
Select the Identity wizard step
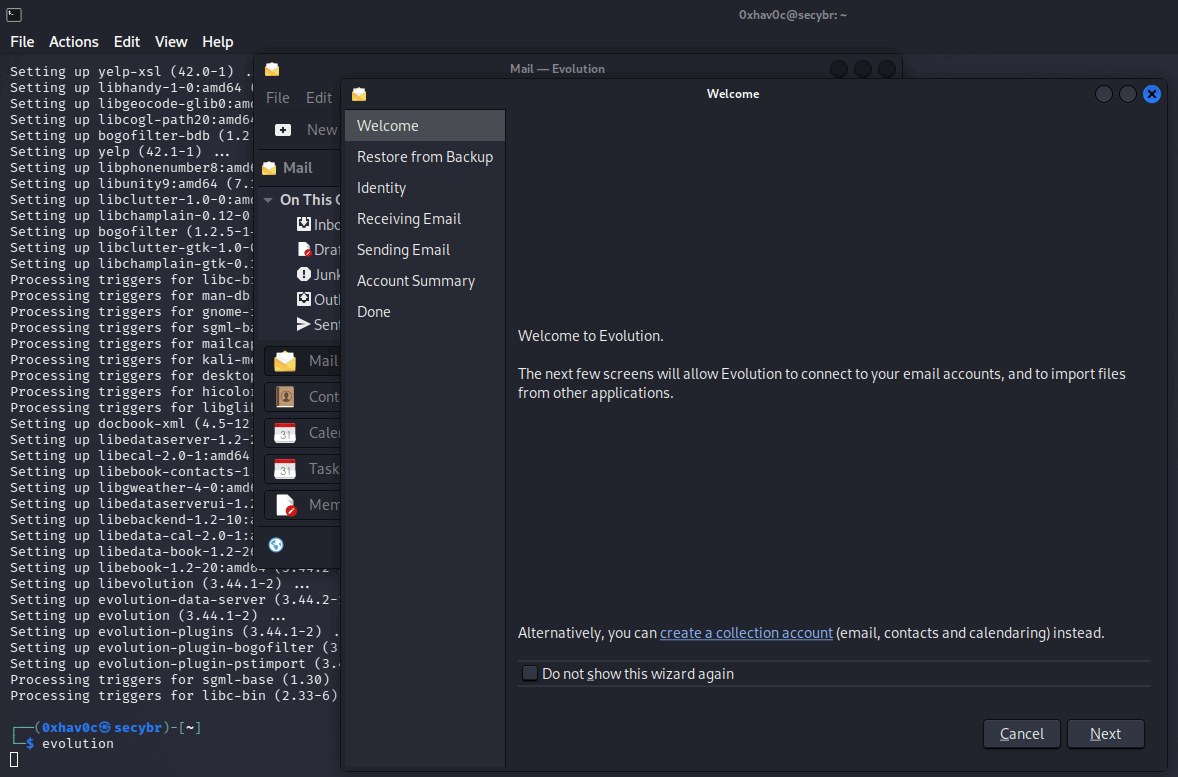coord(424,188)
